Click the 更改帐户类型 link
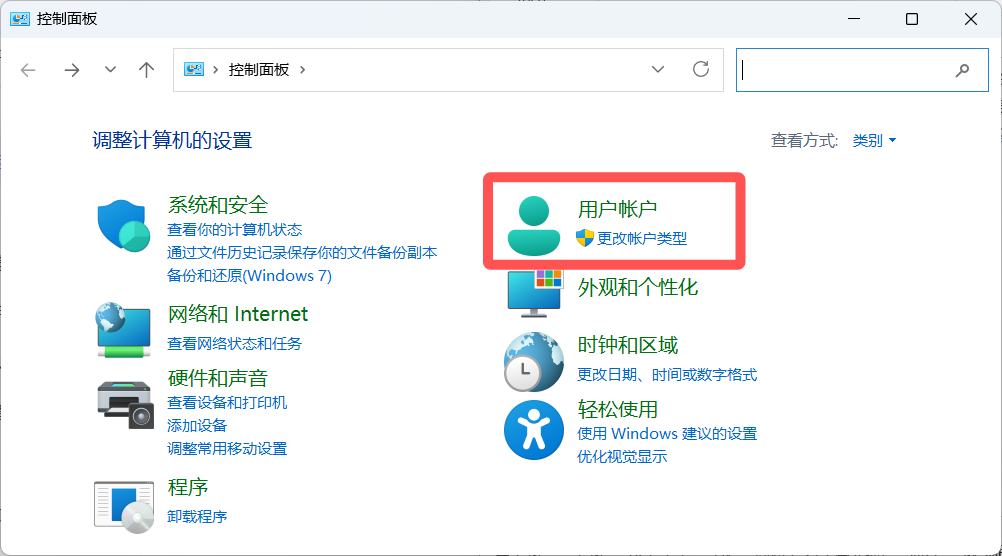Screen dimensions: 1002x556 [642, 238]
